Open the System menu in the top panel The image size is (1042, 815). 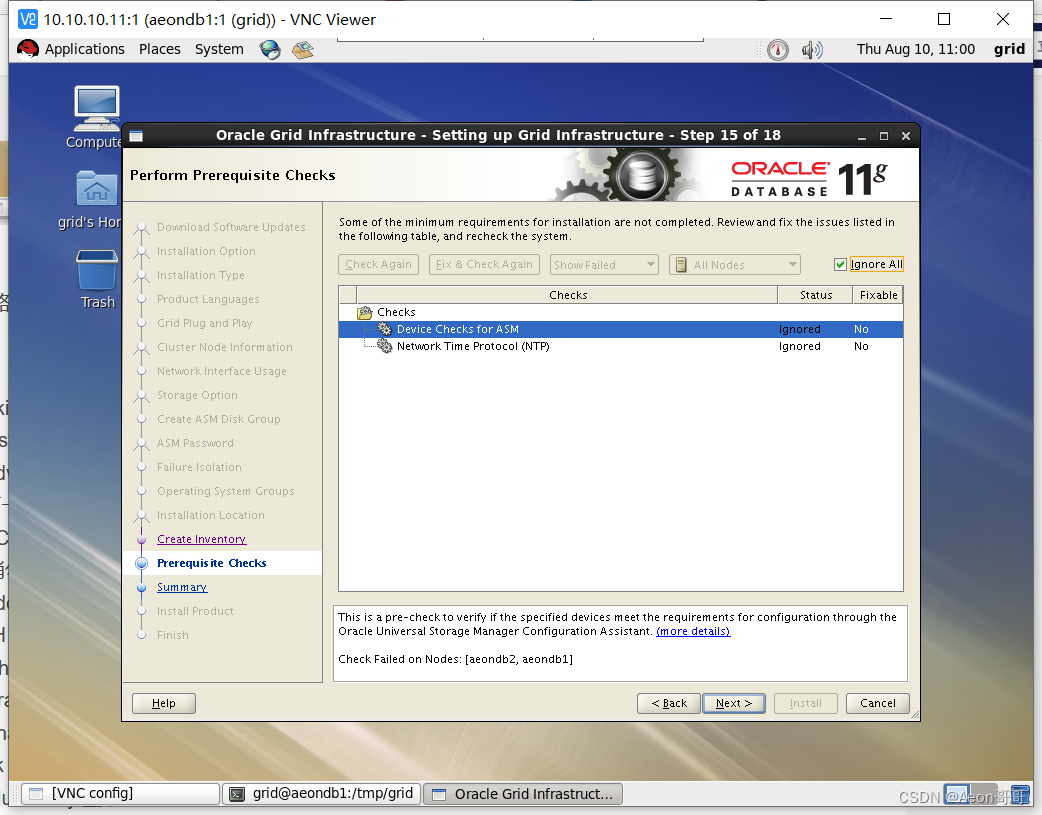pyautogui.click(x=219, y=48)
